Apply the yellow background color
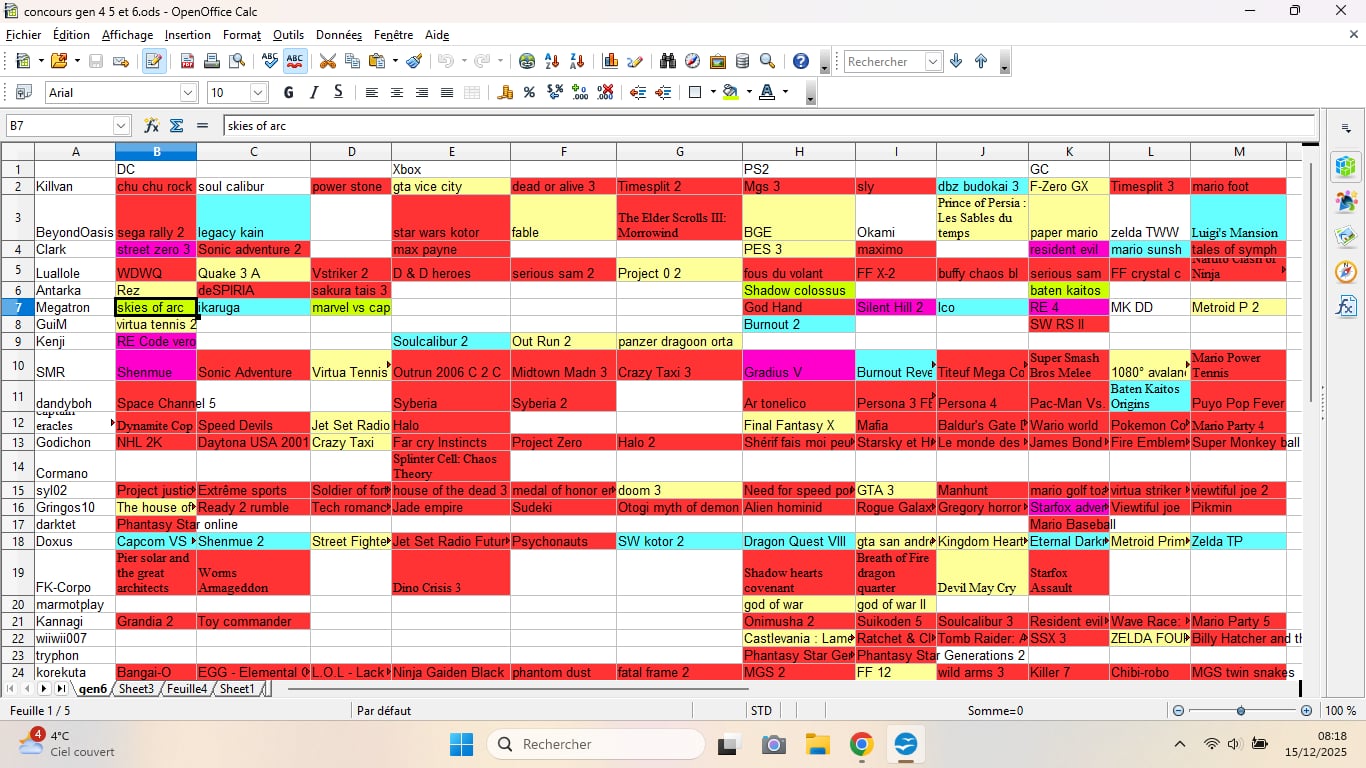Viewport: 1366px width, 768px height. [x=731, y=92]
